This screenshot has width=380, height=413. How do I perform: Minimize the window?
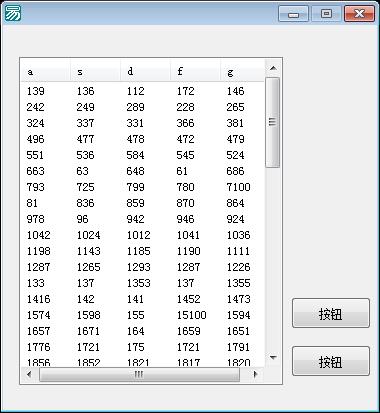coord(293,14)
